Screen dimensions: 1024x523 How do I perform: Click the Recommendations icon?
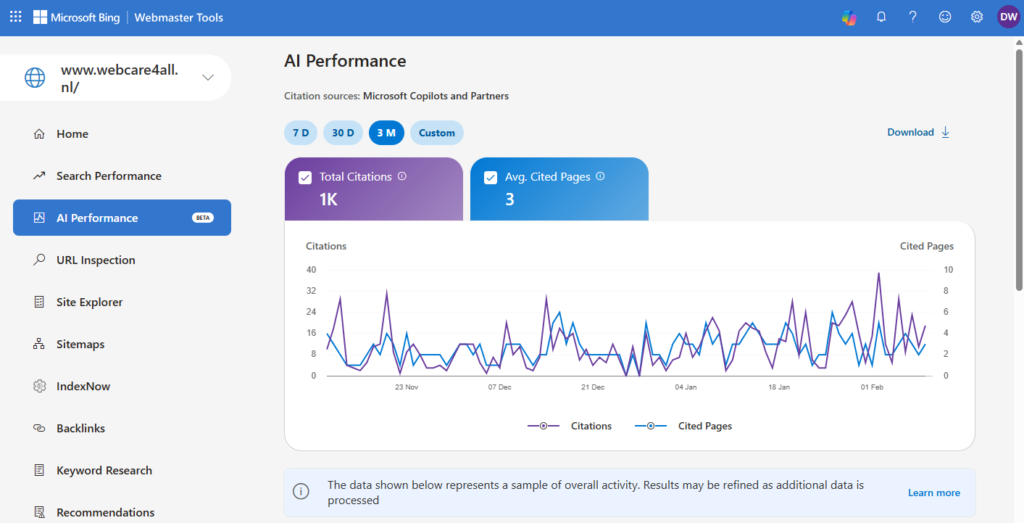(x=39, y=512)
